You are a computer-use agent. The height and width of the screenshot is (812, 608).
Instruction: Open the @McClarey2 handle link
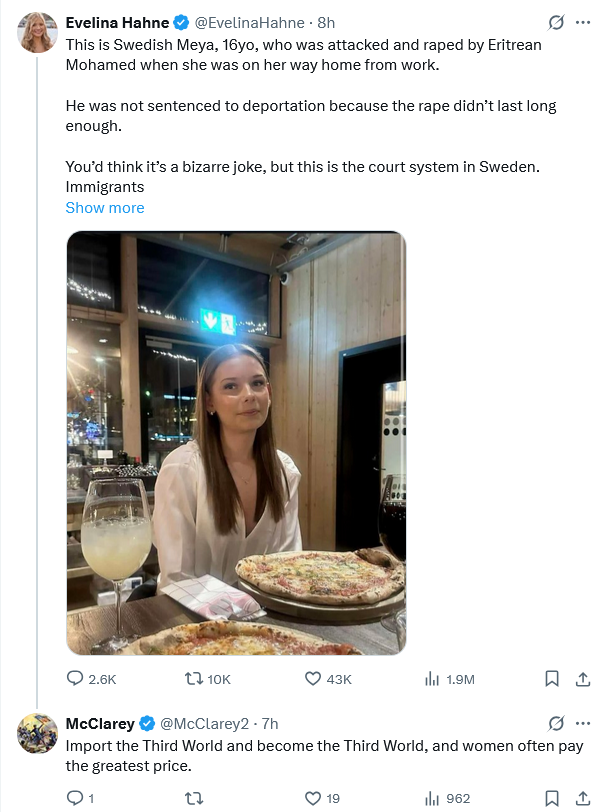(x=204, y=723)
